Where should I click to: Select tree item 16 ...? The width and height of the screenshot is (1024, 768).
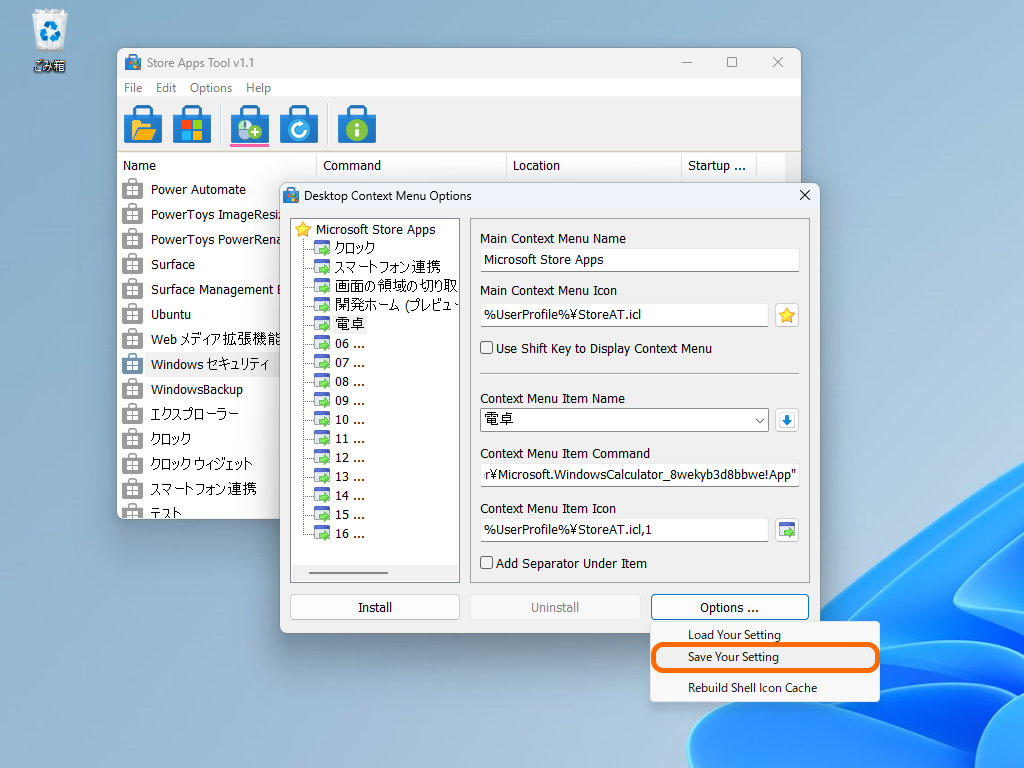click(349, 534)
